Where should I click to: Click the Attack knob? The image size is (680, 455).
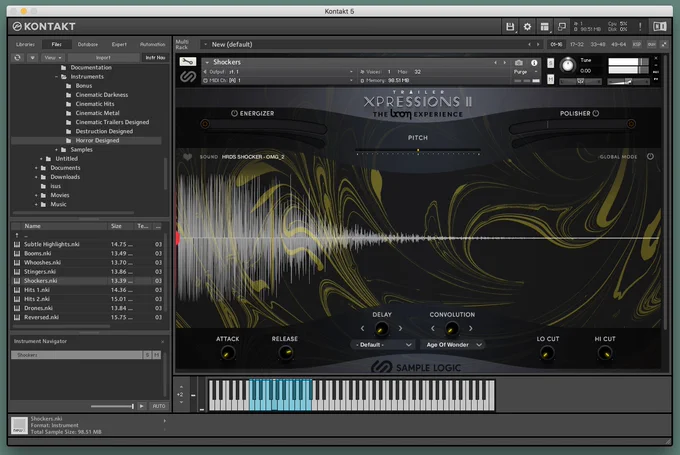pos(227,354)
